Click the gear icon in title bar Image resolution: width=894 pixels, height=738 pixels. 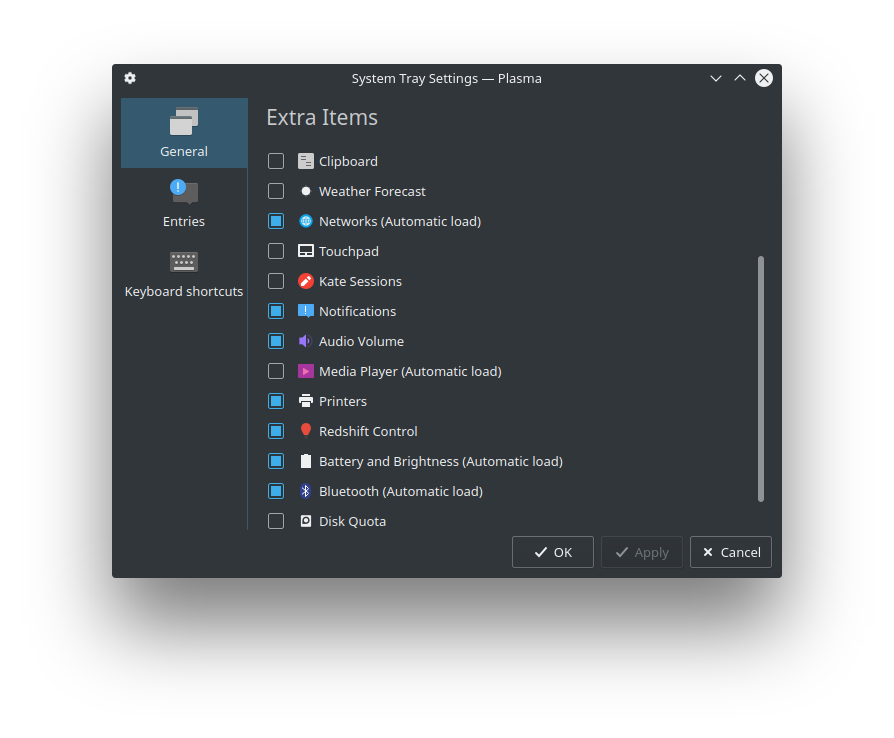pos(130,78)
